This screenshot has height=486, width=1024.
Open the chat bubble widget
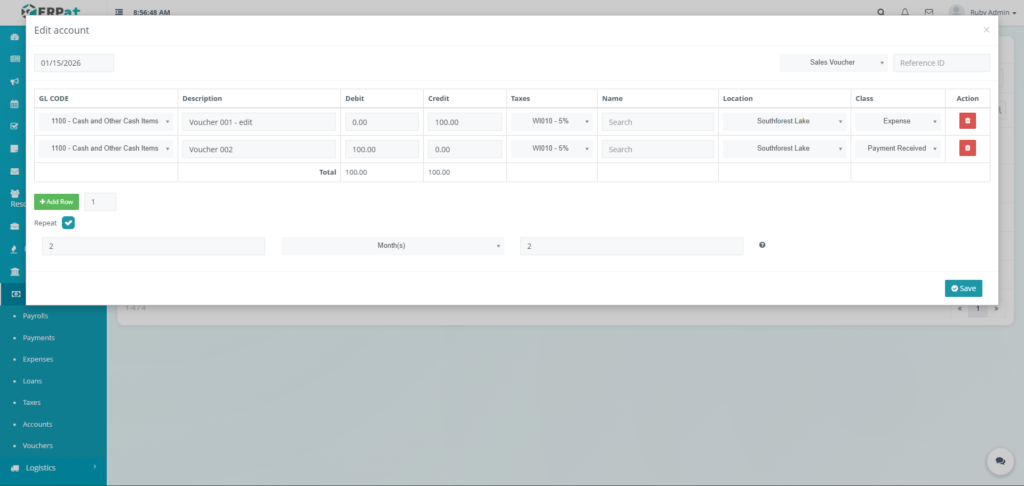(x=1000, y=461)
